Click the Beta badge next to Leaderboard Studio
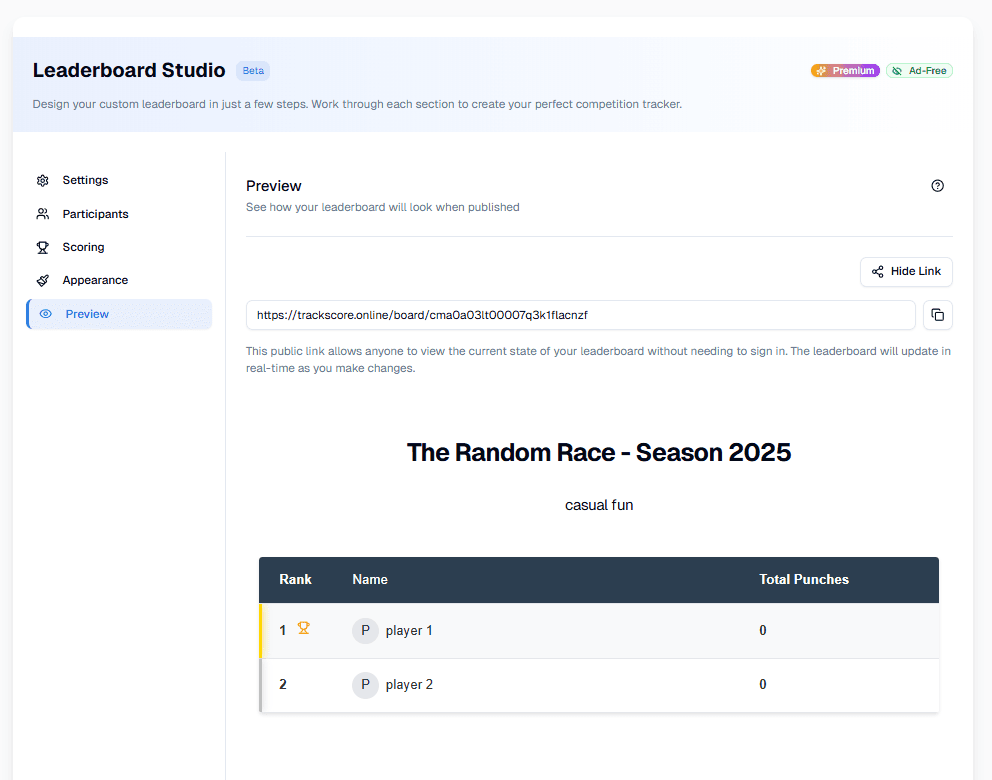 pyautogui.click(x=252, y=70)
